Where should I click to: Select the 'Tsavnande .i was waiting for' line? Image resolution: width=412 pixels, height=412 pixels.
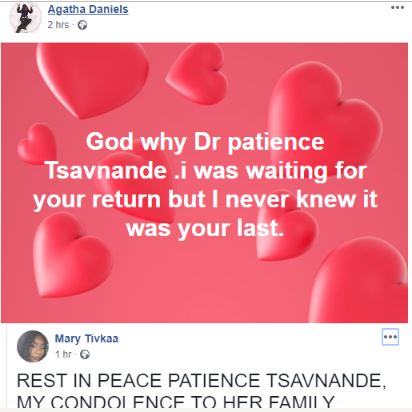click(x=206, y=170)
